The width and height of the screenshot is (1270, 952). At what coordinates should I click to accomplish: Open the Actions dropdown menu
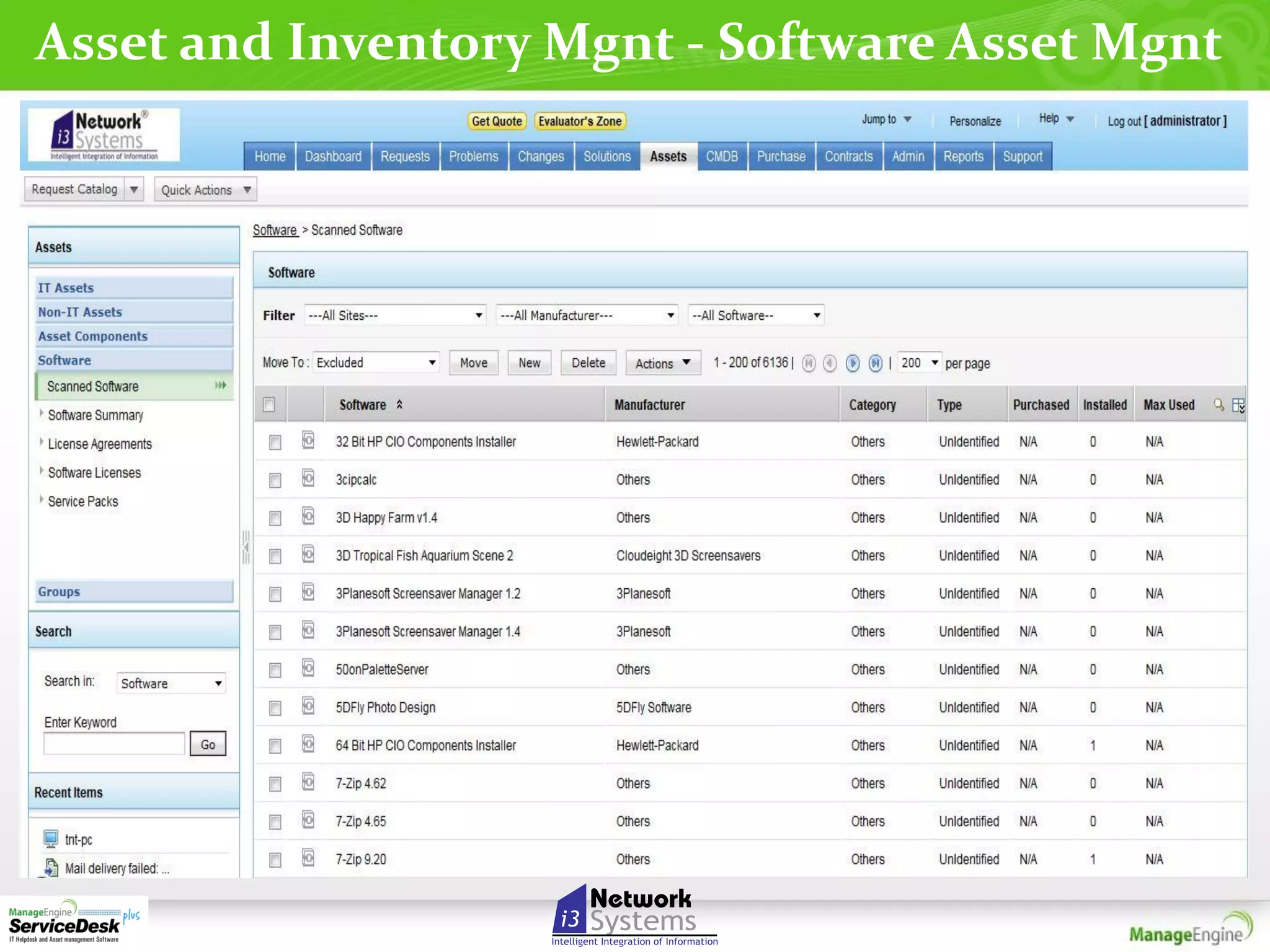663,363
